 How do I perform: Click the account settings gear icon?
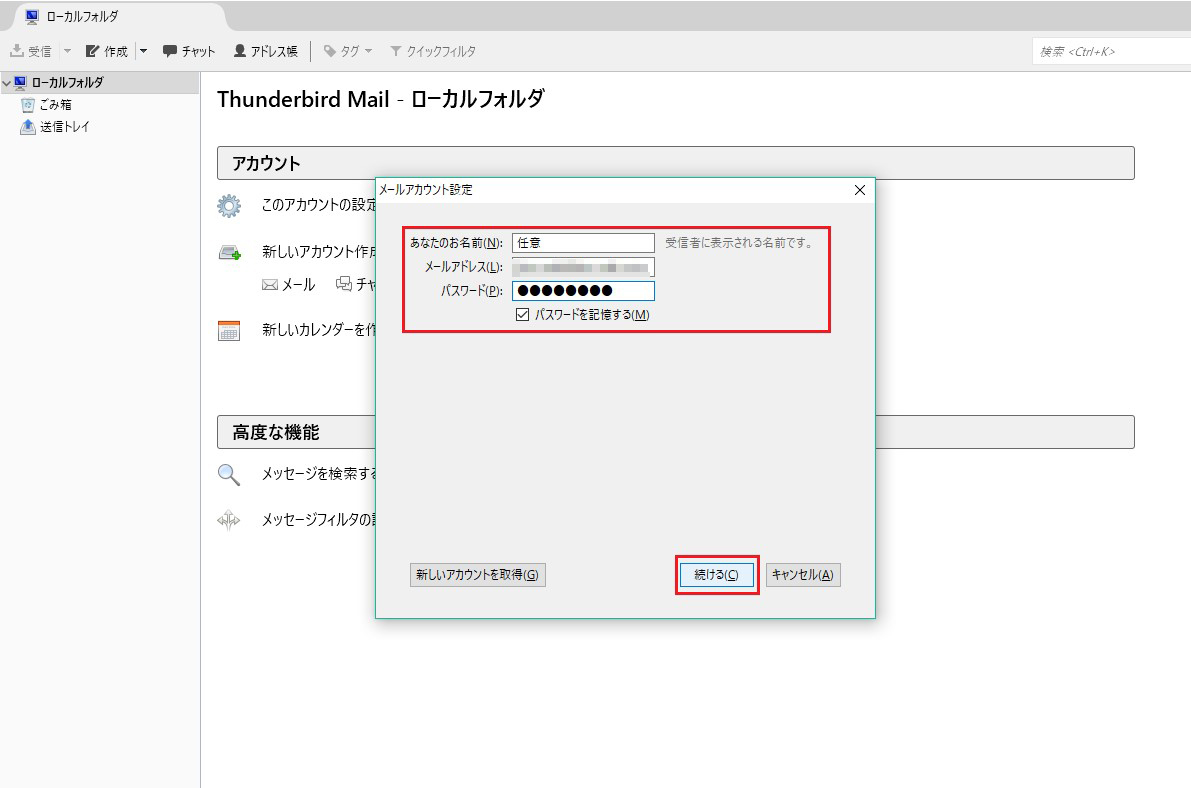tap(229, 205)
